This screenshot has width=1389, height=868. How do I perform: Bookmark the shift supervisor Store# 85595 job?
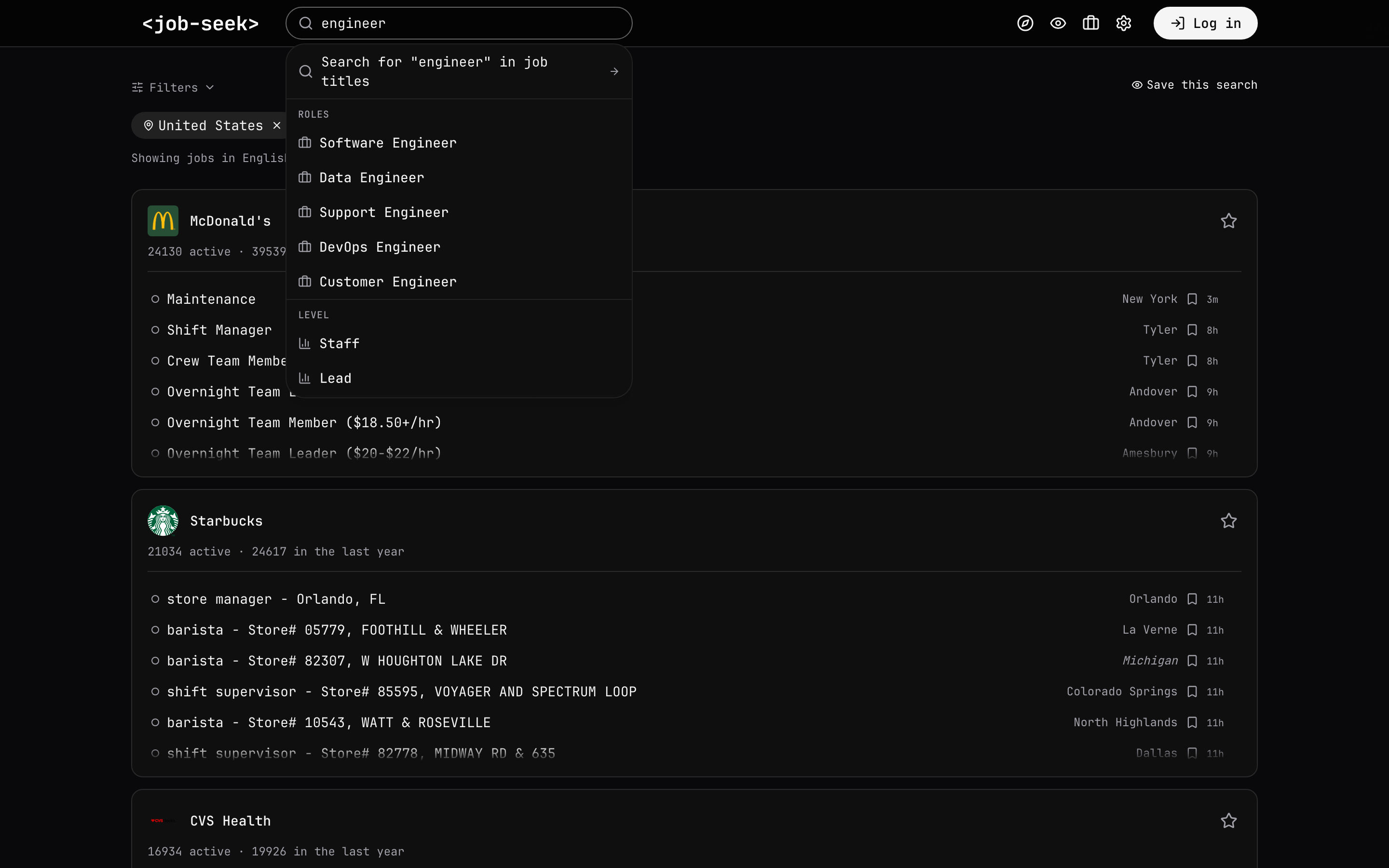tap(1192, 692)
